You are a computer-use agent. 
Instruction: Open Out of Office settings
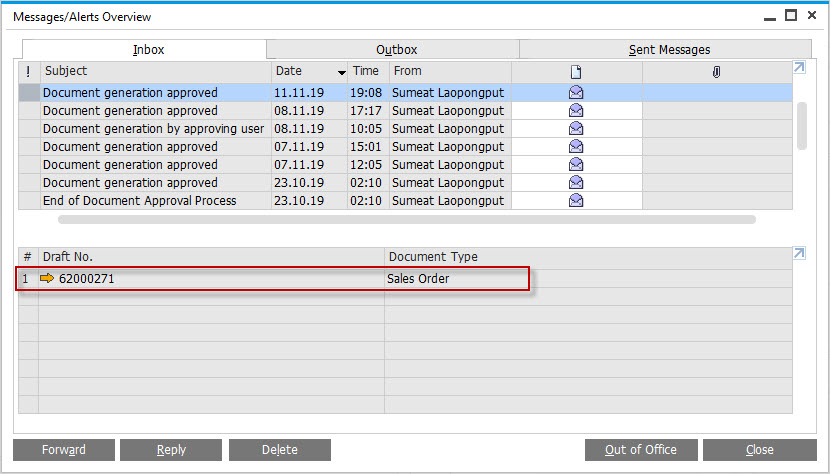[x=641, y=450]
